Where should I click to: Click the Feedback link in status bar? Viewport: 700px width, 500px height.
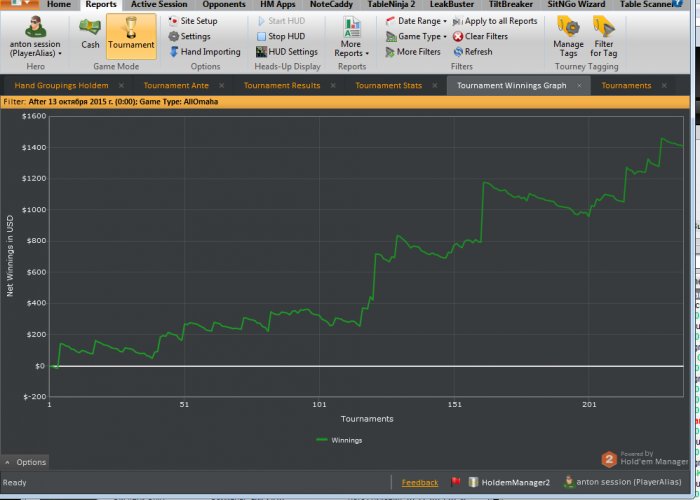420,483
